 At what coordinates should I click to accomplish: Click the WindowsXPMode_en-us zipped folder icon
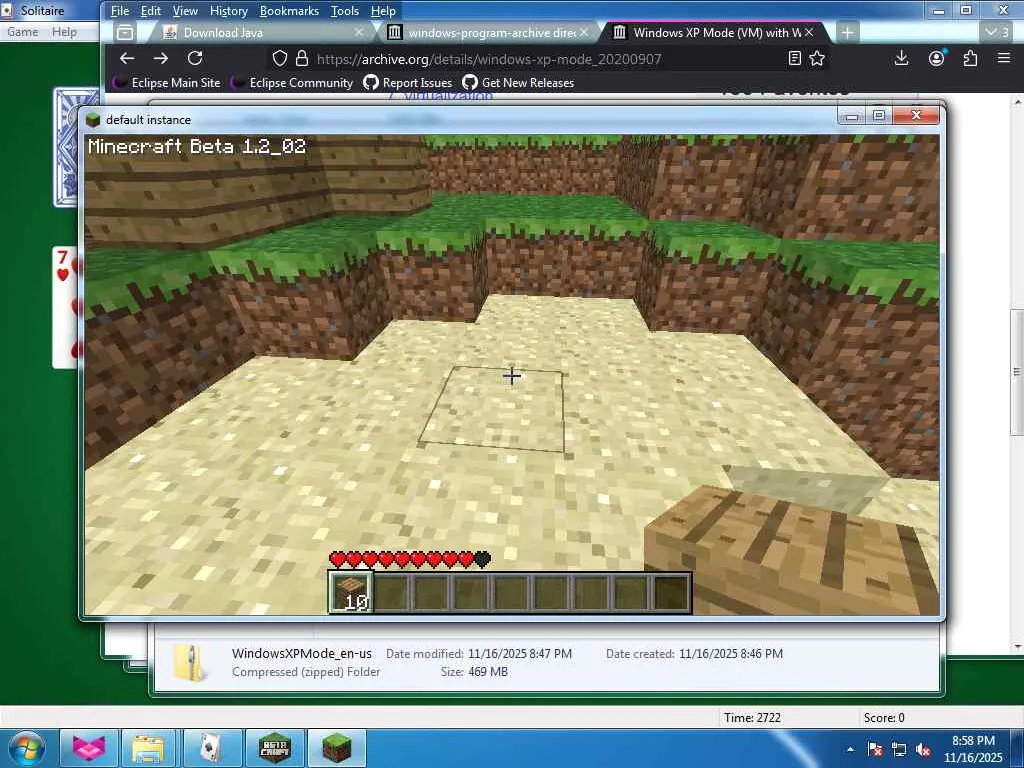[x=189, y=663]
